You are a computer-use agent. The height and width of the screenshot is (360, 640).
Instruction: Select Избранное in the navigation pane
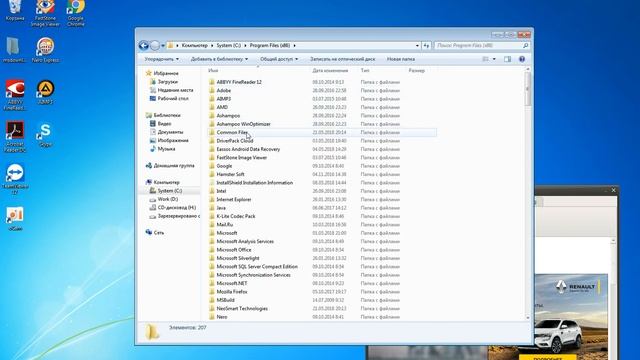tap(166, 73)
